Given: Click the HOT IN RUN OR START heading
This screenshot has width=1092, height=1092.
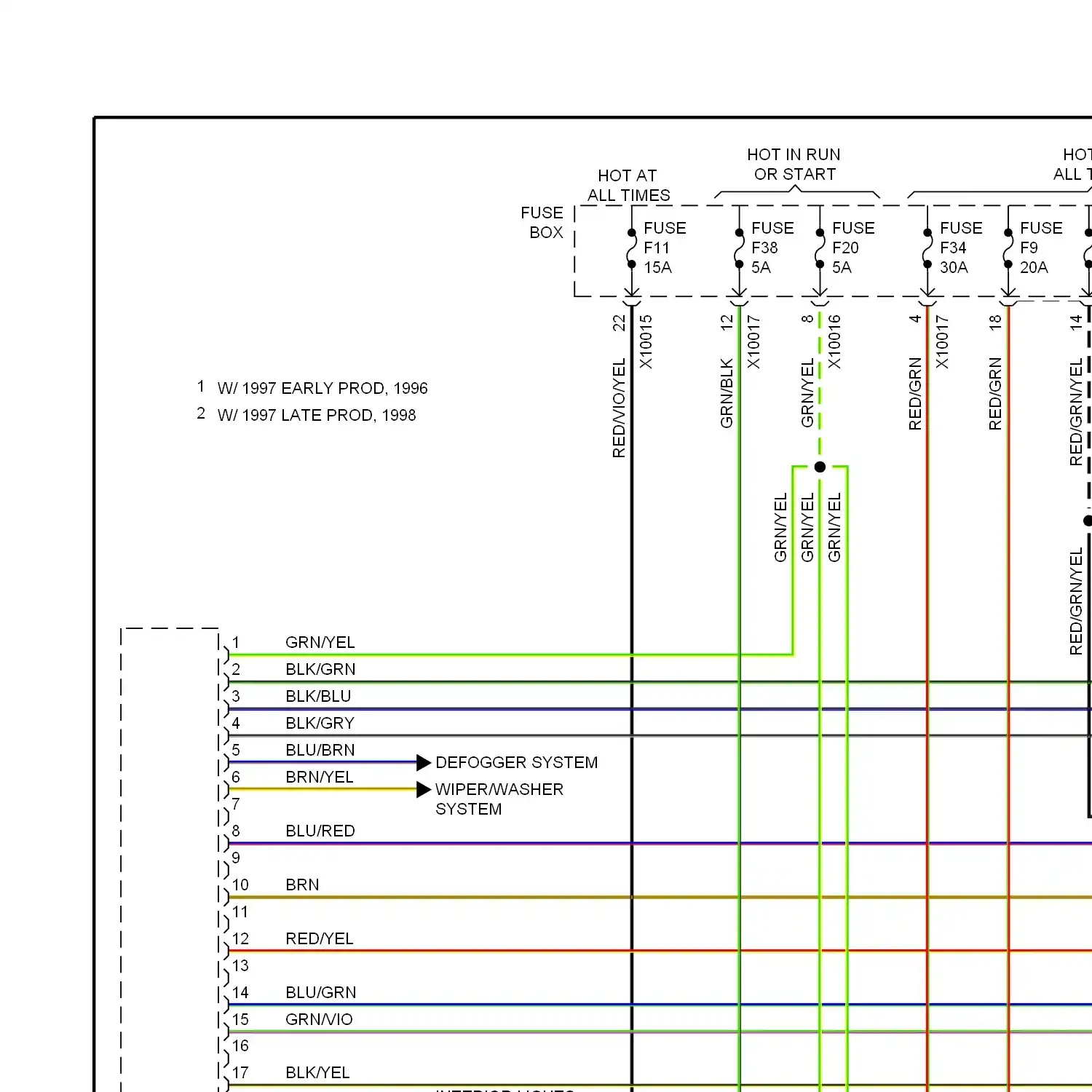Looking at the screenshot, I should tap(794, 165).
